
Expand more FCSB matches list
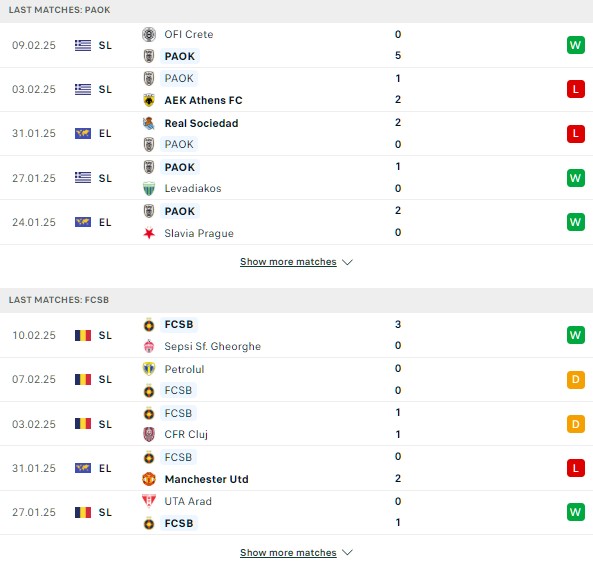(288, 553)
